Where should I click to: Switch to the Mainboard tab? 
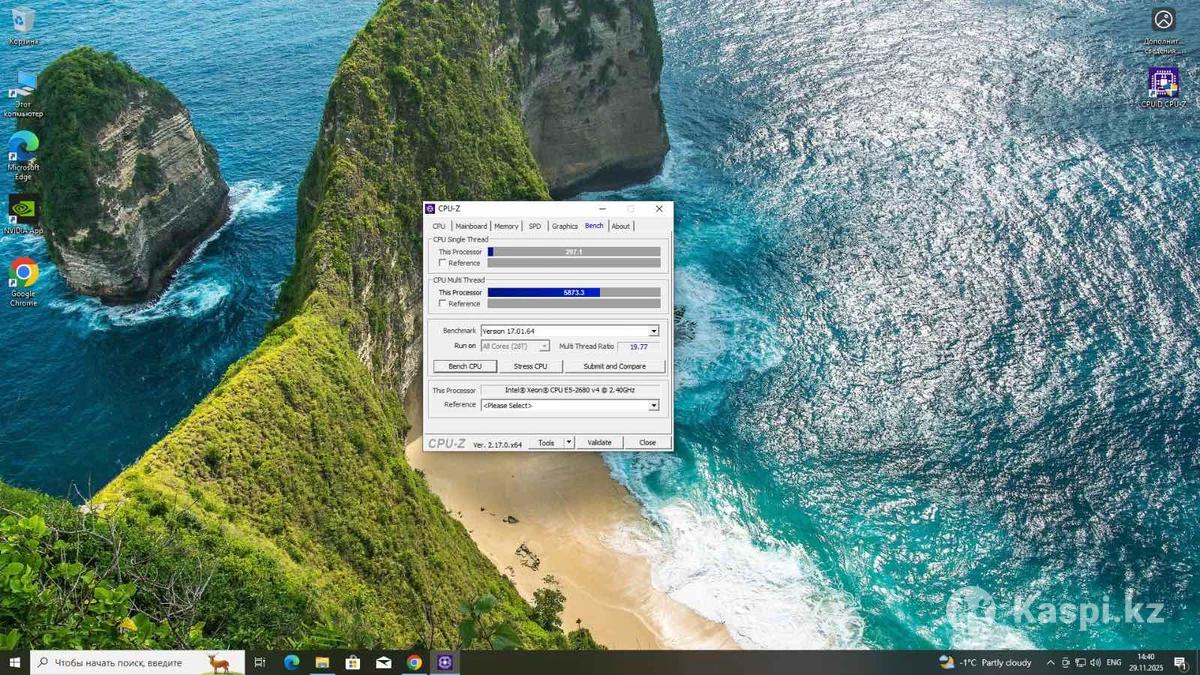pos(471,226)
